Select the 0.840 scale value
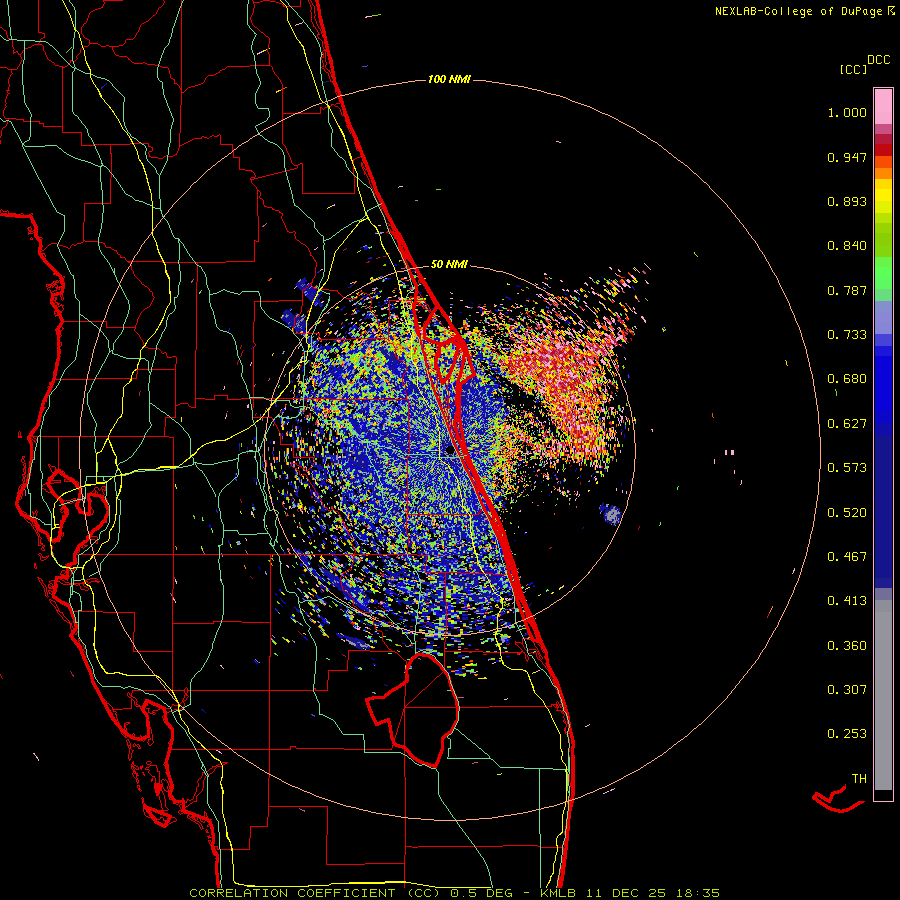The image size is (900, 900). (x=847, y=246)
